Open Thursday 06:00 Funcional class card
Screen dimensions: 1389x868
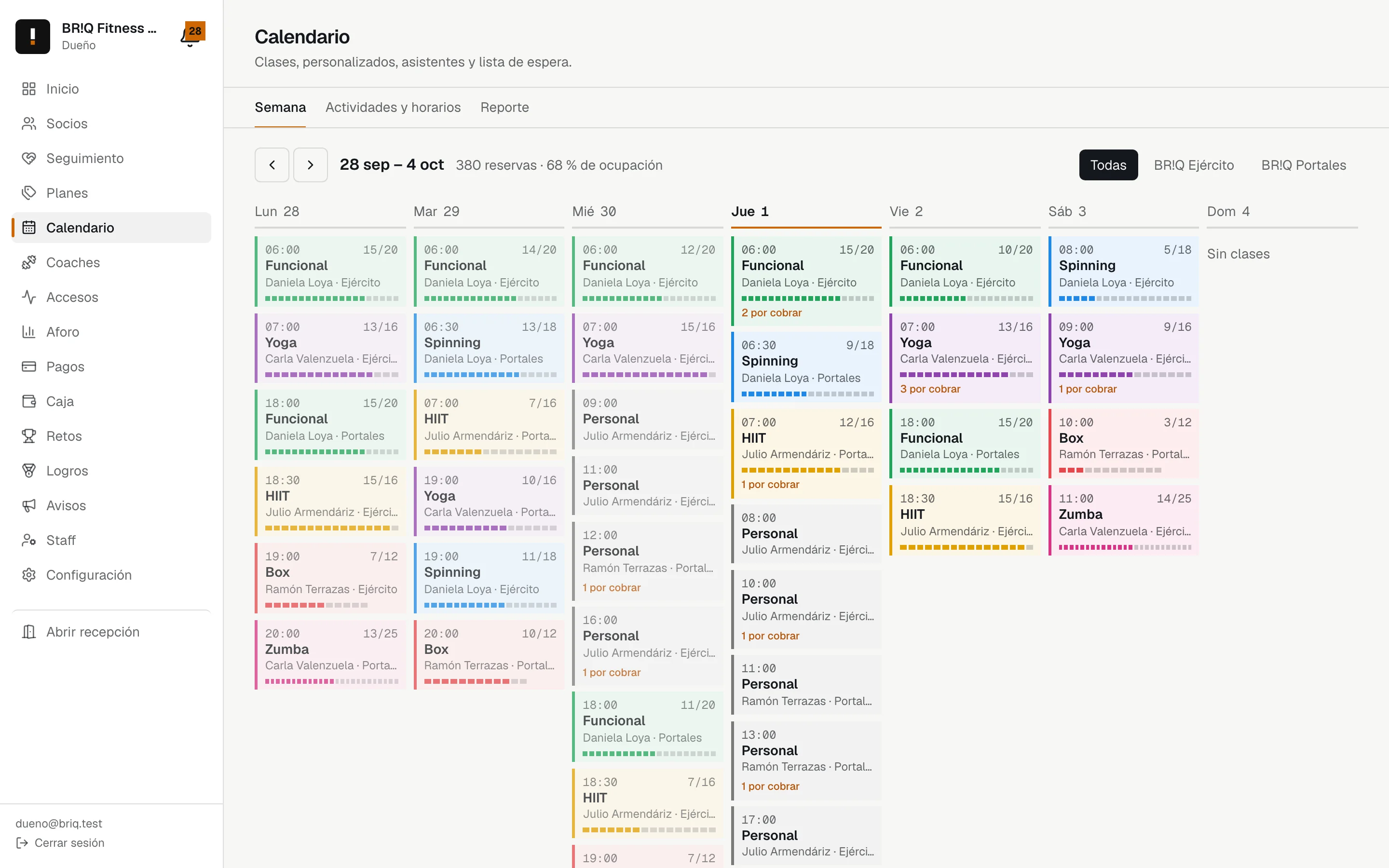pos(806,281)
